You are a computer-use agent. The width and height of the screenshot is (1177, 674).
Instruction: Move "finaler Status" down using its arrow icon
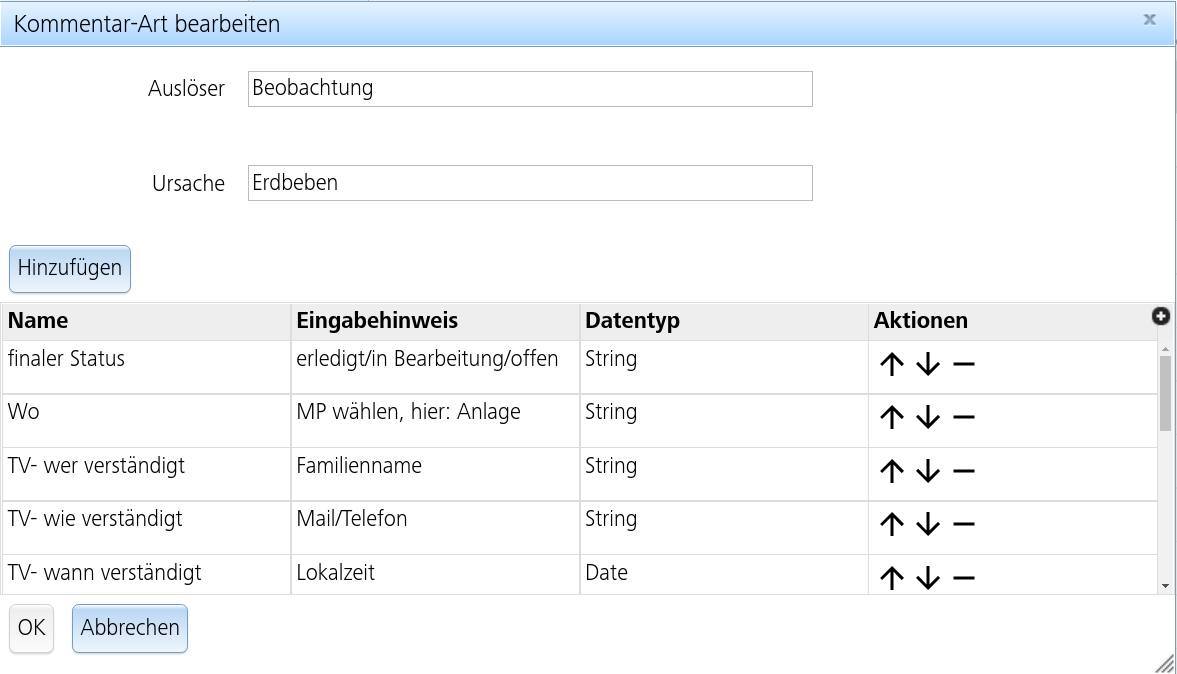click(927, 364)
